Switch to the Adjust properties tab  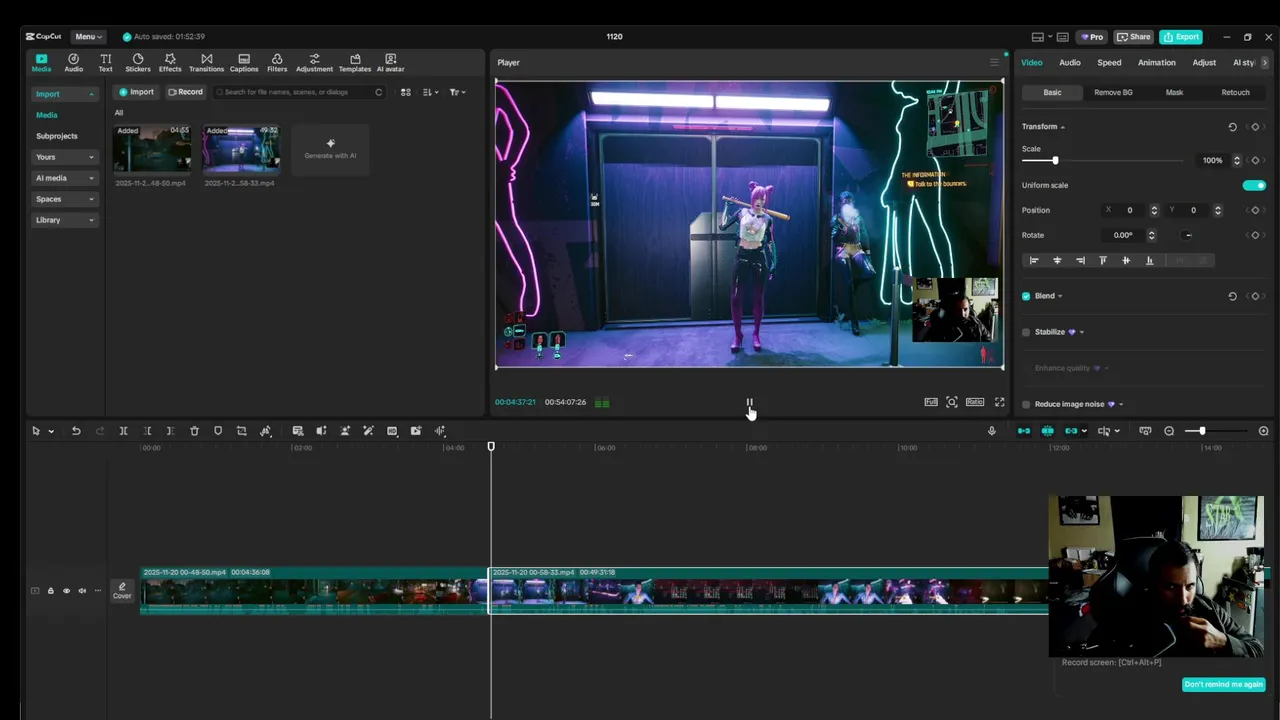point(1204,62)
